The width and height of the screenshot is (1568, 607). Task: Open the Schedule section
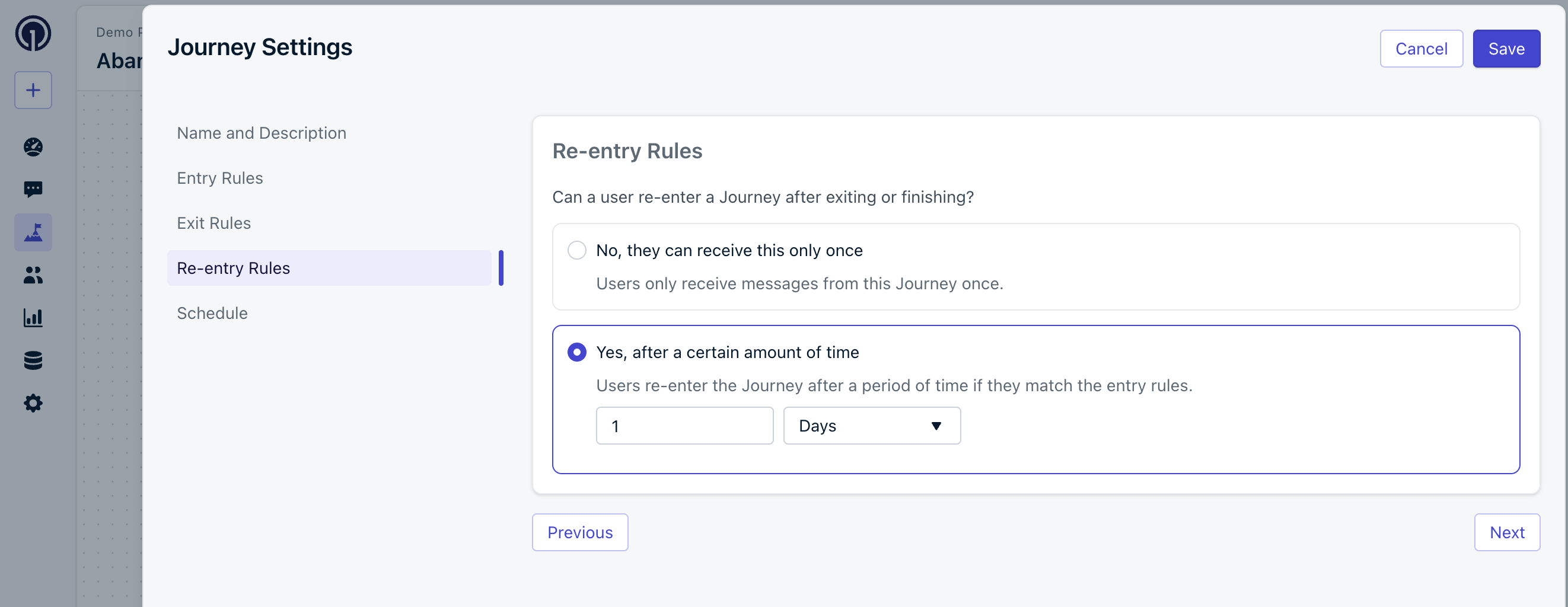tap(212, 313)
